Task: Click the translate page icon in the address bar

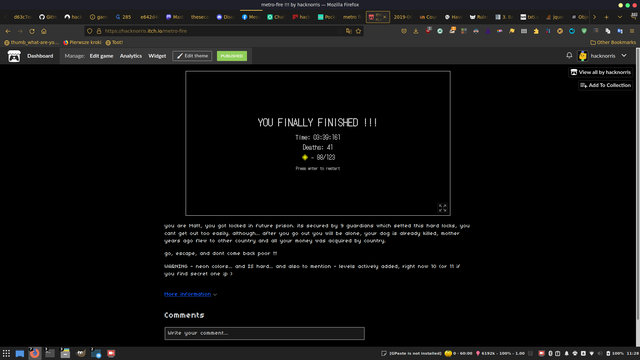Action: click(349, 31)
